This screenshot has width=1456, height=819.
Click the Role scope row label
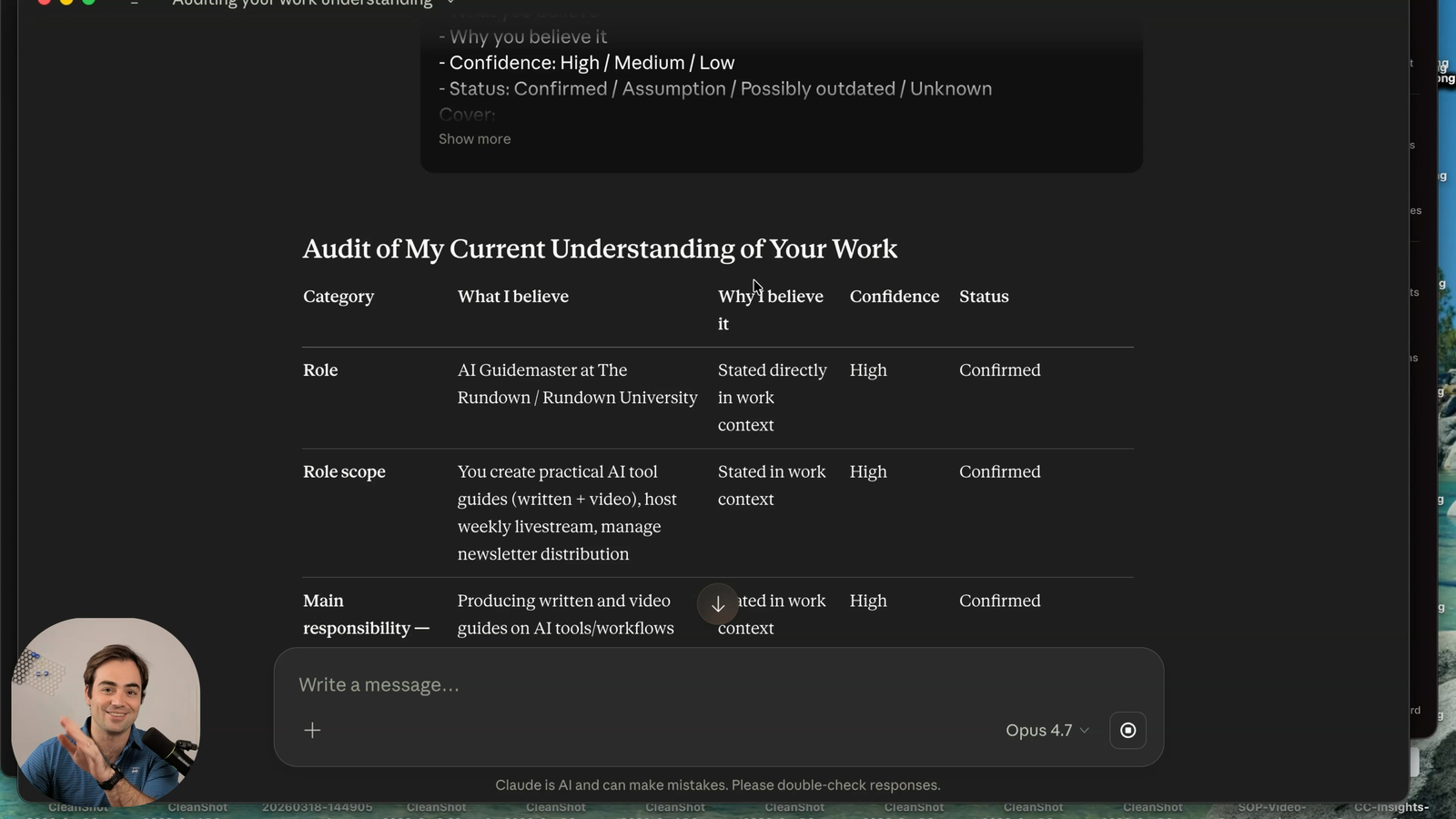pos(344,471)
